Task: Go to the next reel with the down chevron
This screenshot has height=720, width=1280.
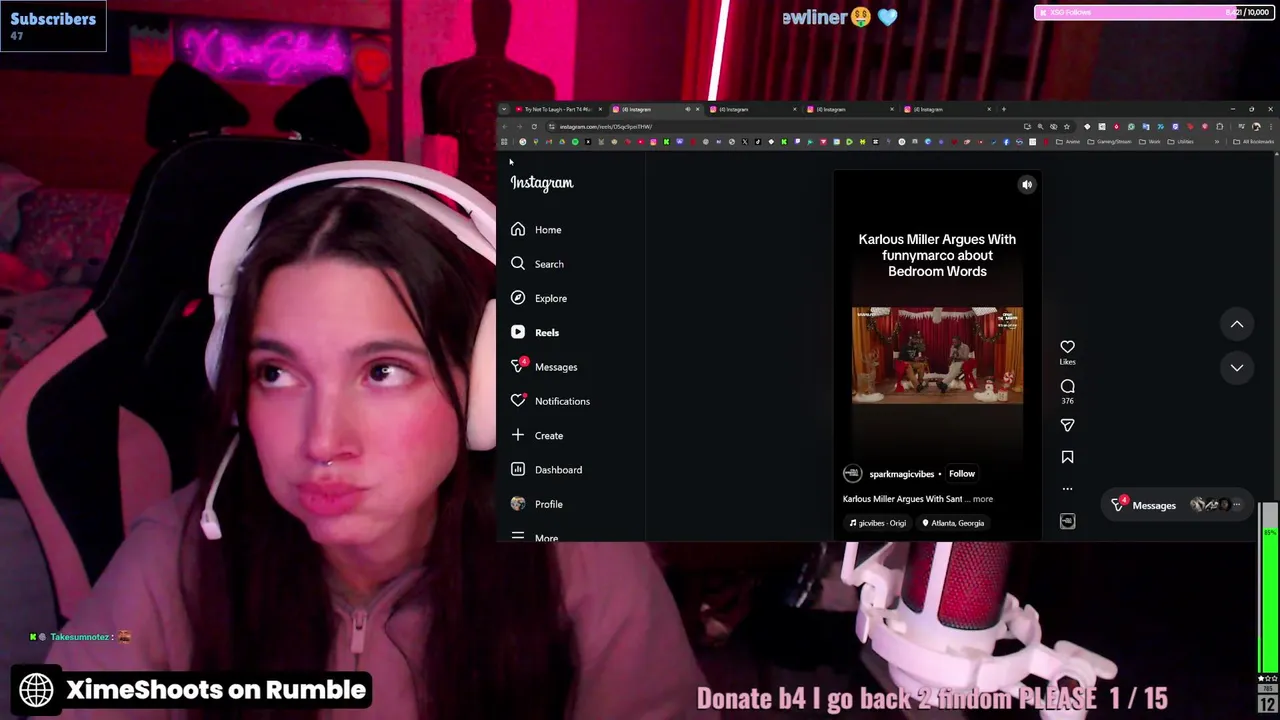Action: coord(1237,368)
